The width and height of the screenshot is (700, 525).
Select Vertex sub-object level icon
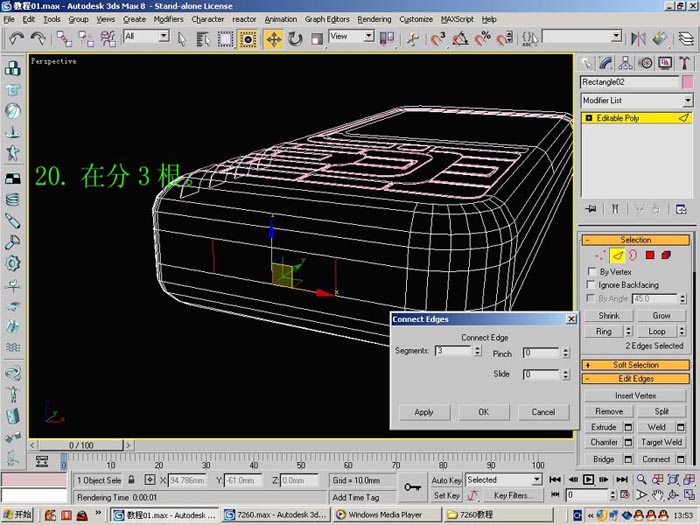[x=601, y=256]
